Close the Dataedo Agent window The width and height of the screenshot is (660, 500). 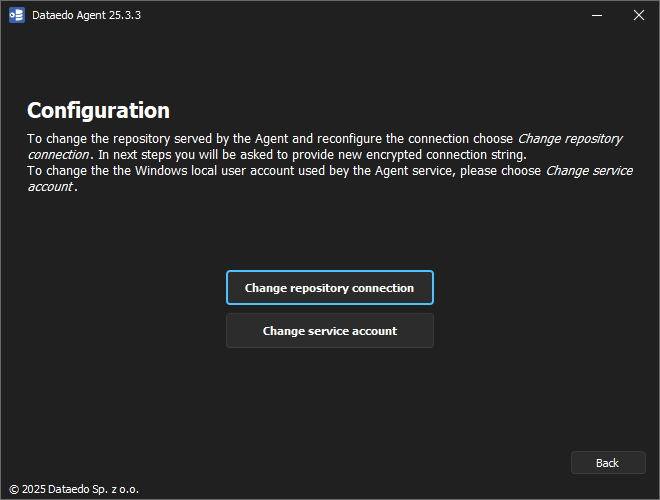point(639,15)
